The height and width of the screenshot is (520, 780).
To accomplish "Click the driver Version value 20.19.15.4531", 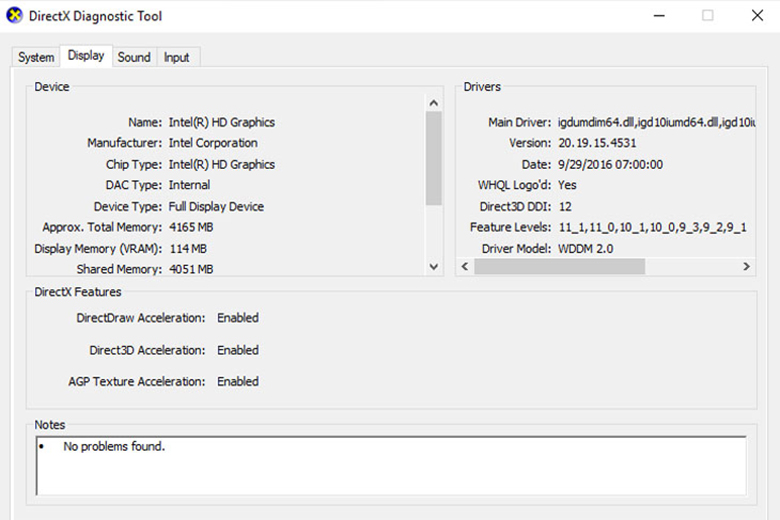I will pos(598,143).
